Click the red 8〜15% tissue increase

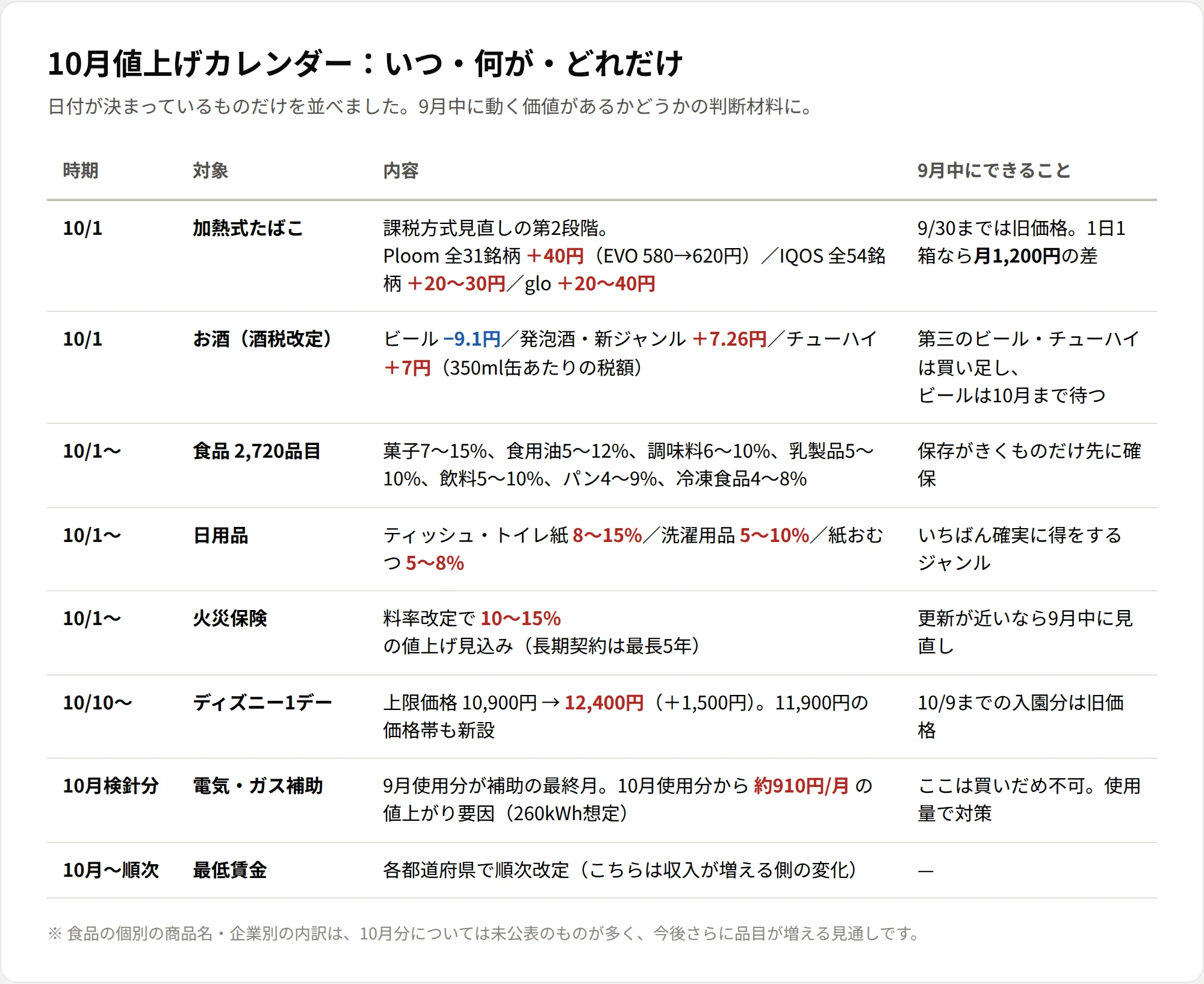pyautogui.click(x=607, y=535)
